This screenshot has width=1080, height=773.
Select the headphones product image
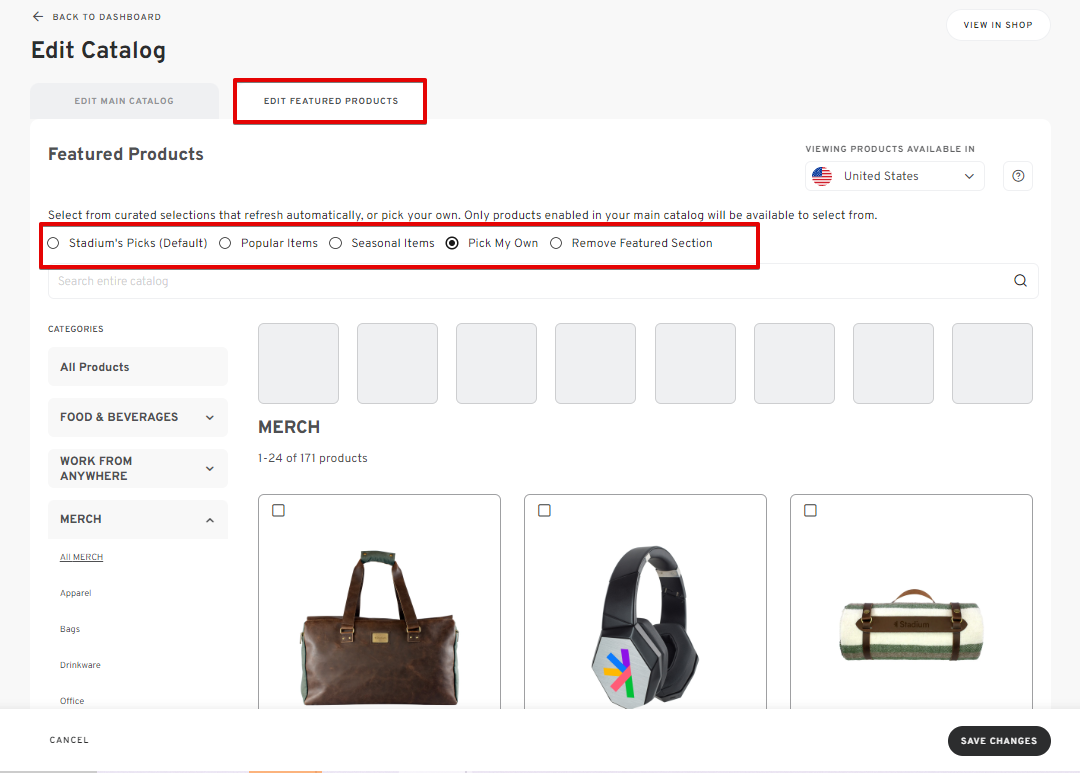(x=645, y=625)
